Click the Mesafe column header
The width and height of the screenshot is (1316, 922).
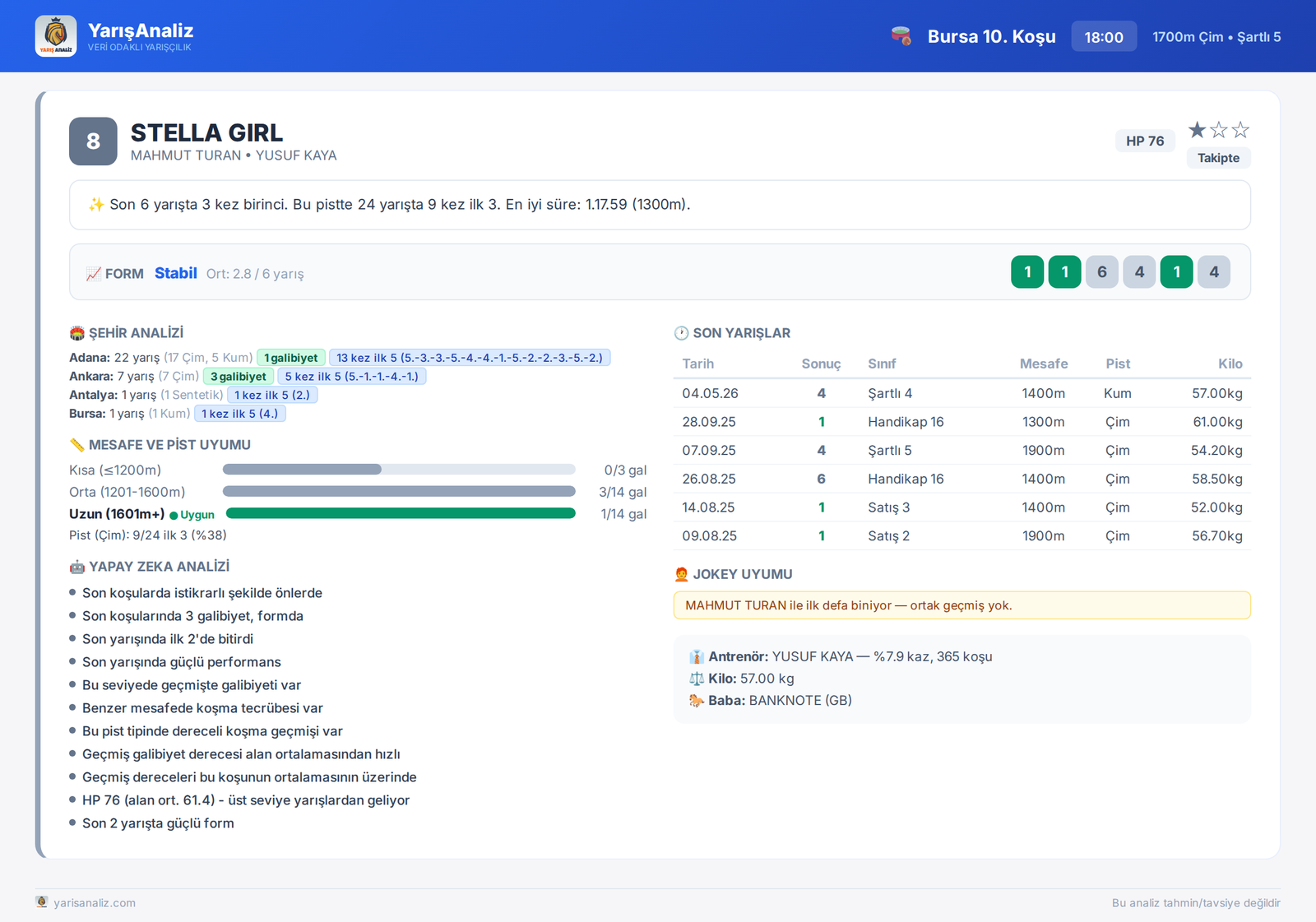point(1043,364)
